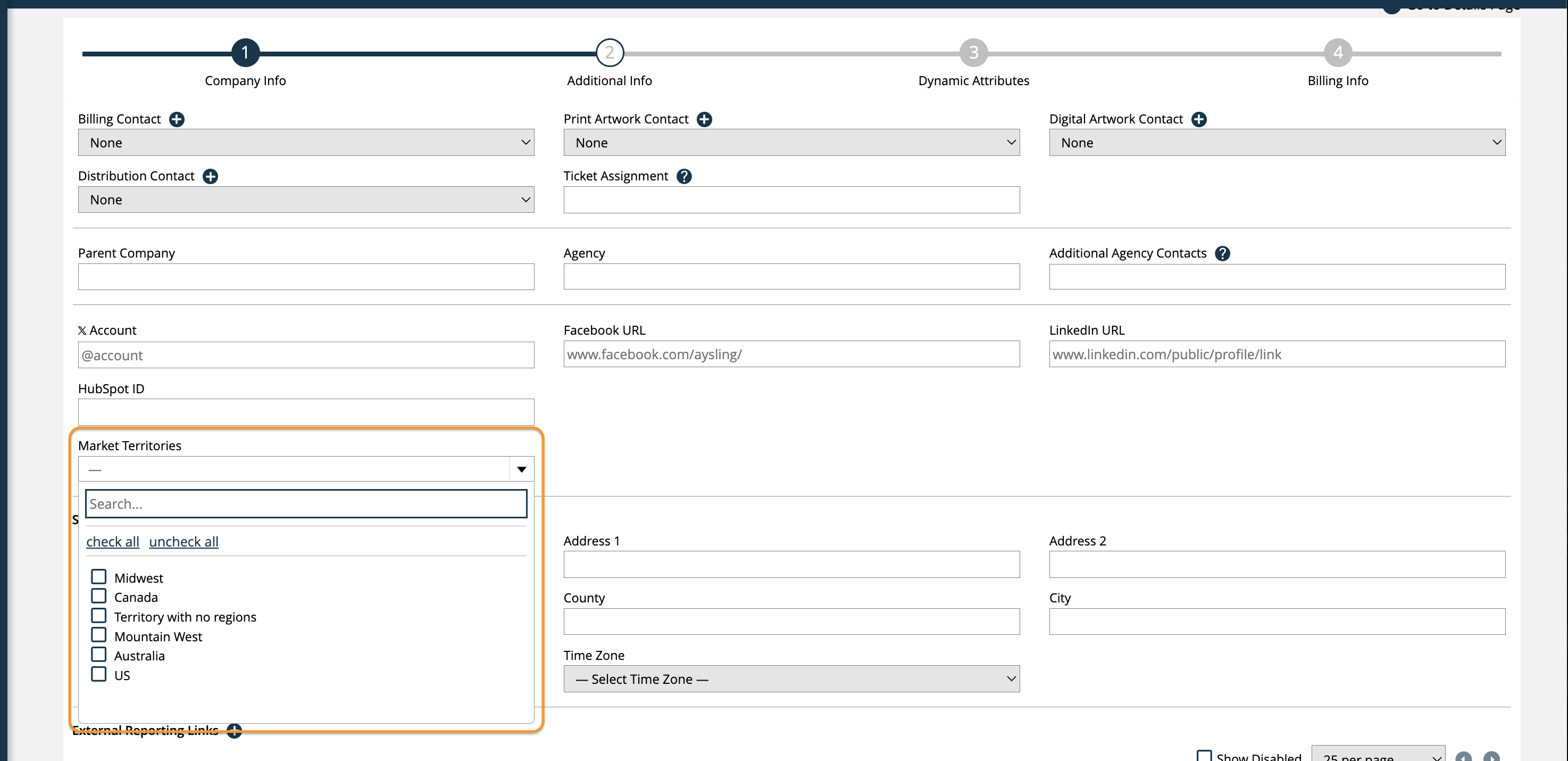Go to step 3 Dynamic Attributes
The image size is (1568, 761).
973,53
